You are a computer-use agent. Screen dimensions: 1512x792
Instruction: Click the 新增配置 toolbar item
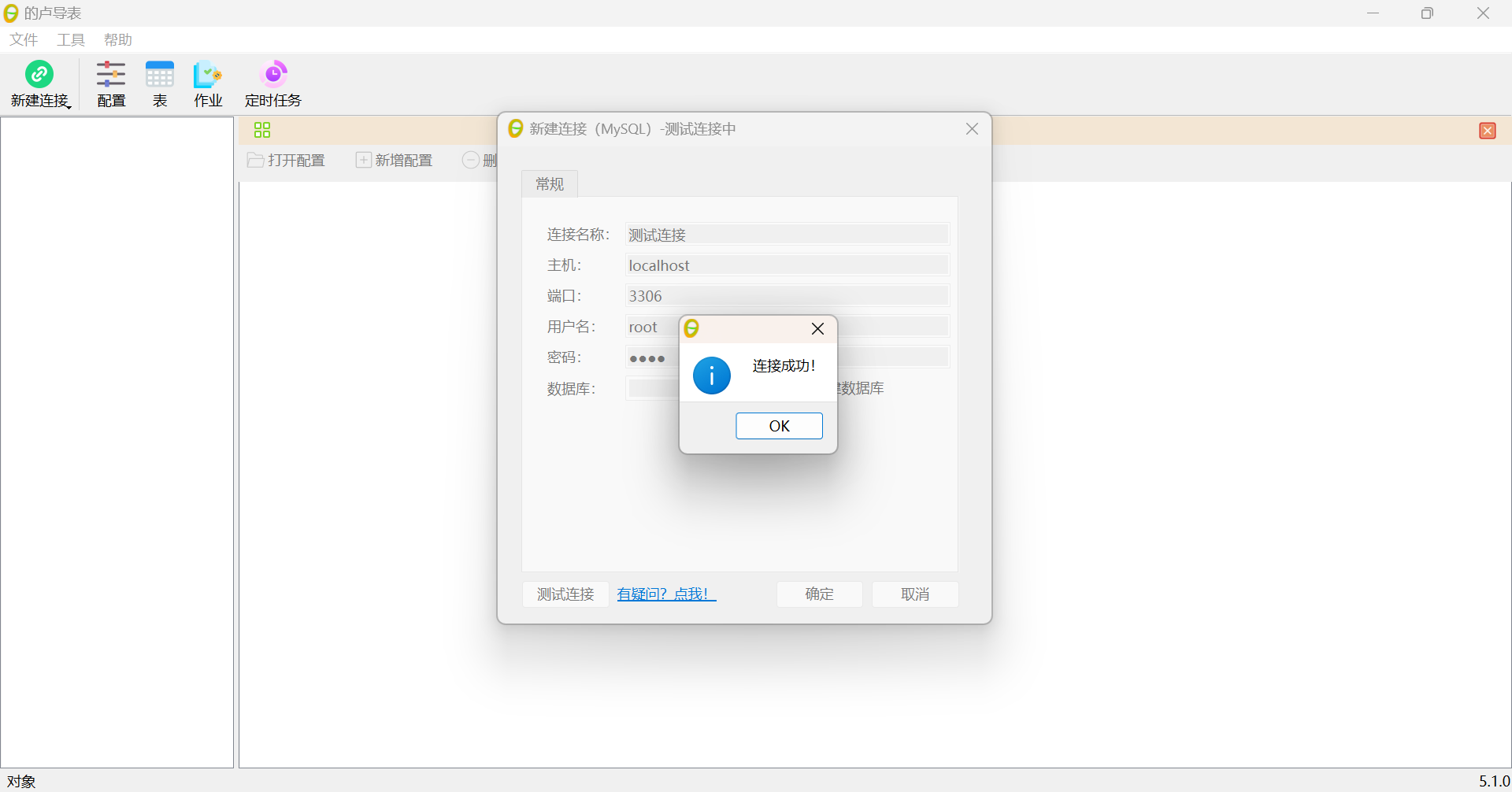(395, 161)
